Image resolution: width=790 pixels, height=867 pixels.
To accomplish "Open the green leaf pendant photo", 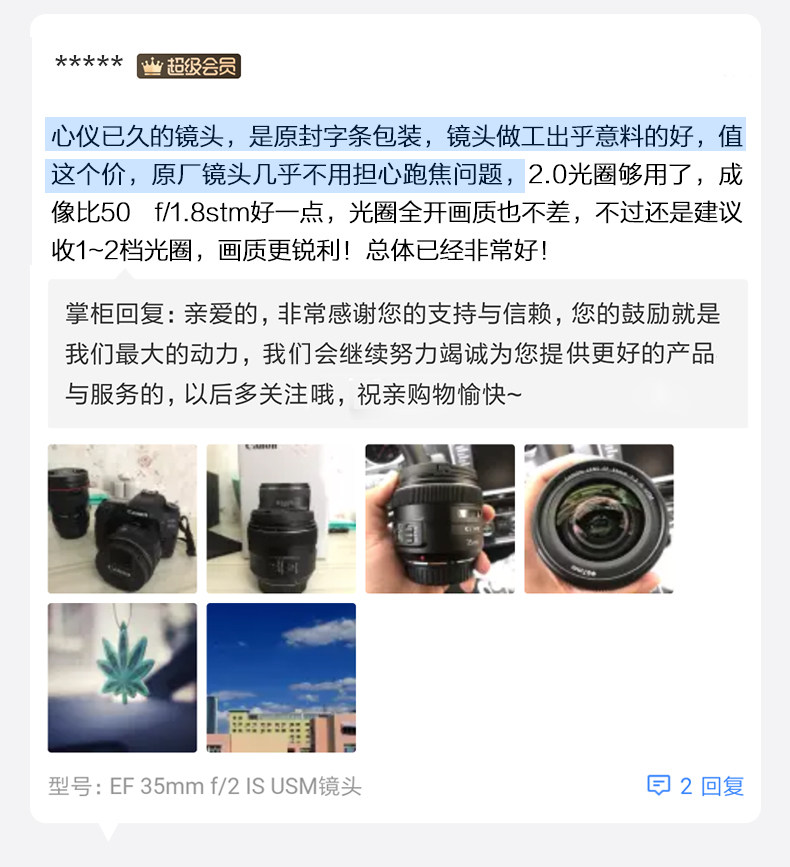I will 122,677.
